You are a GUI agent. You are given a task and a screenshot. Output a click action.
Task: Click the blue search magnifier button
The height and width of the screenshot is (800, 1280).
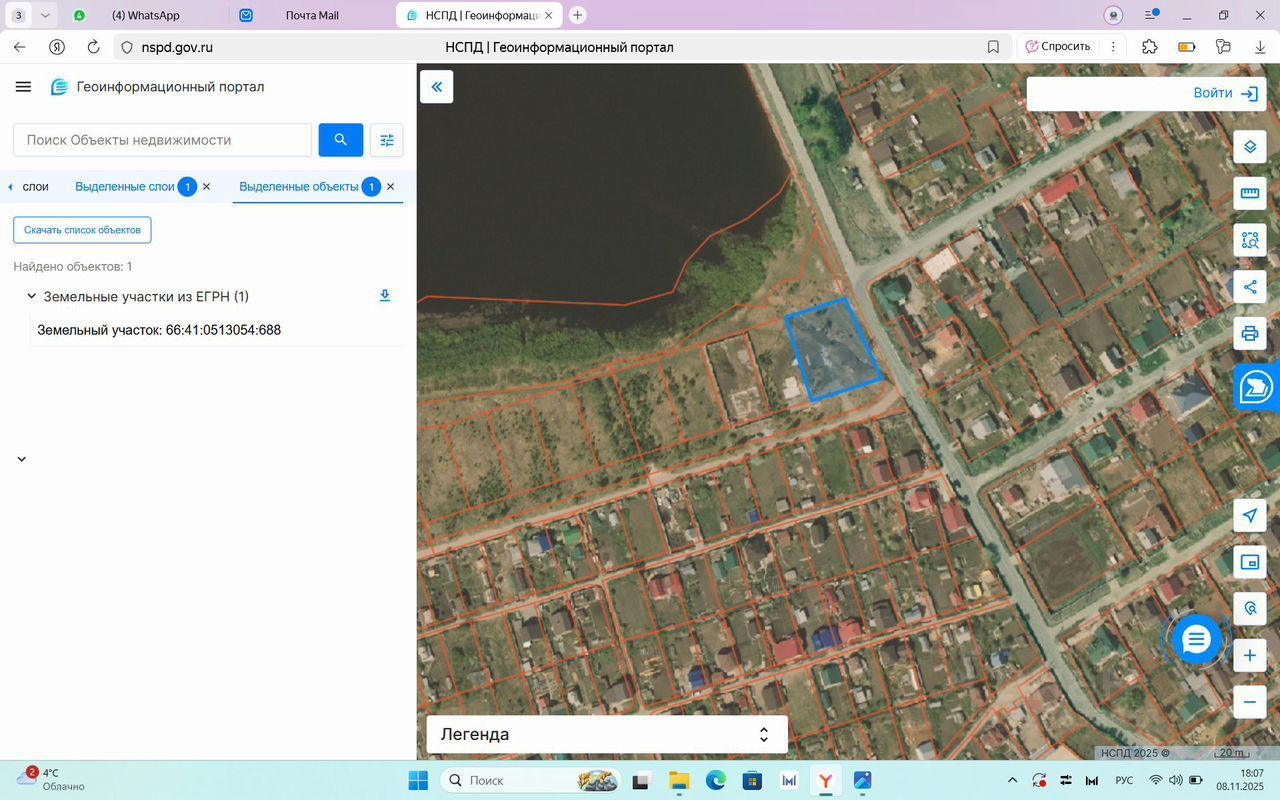point(341,140)
